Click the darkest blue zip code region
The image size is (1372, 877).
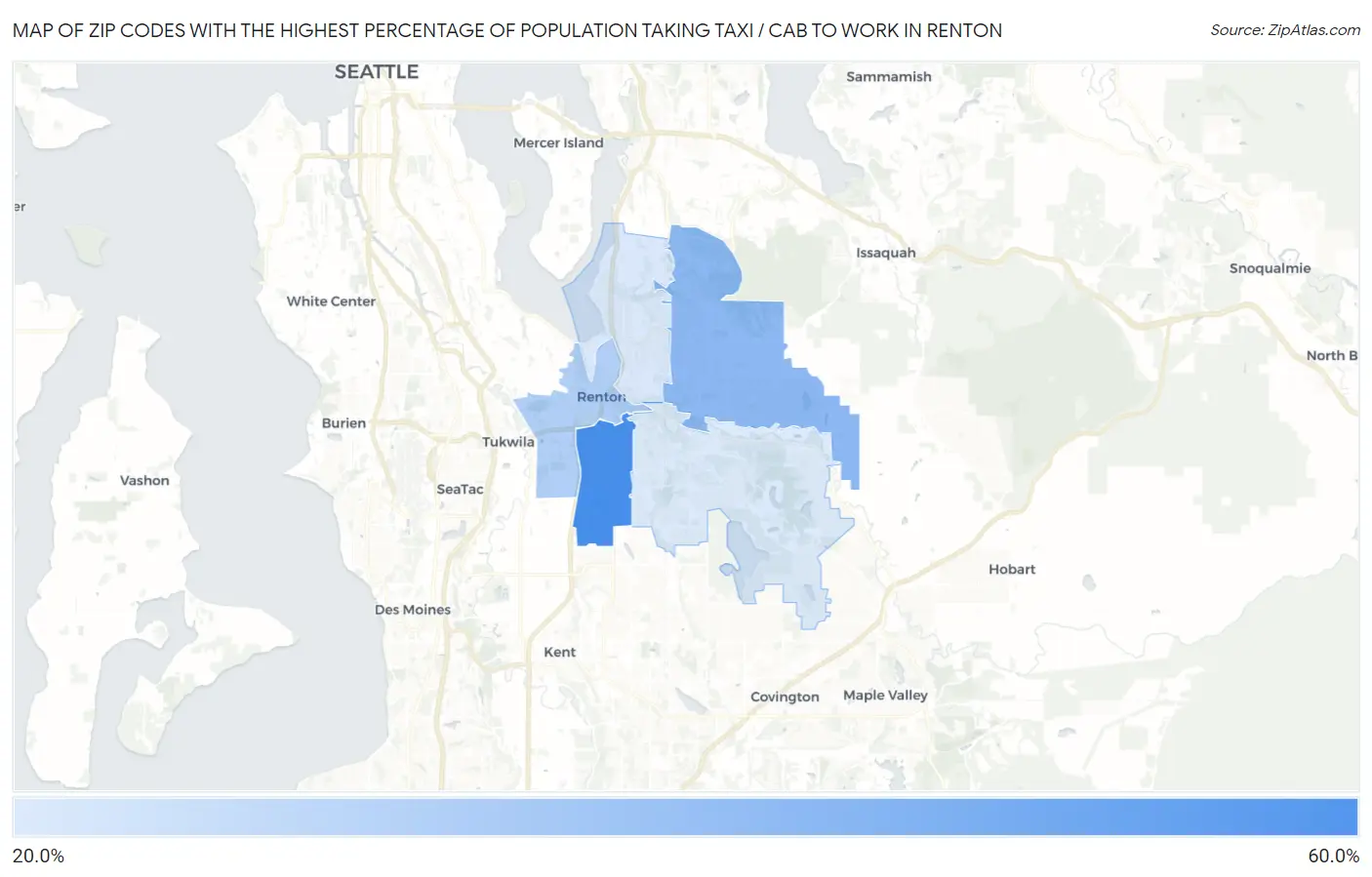tap(603, 483)
